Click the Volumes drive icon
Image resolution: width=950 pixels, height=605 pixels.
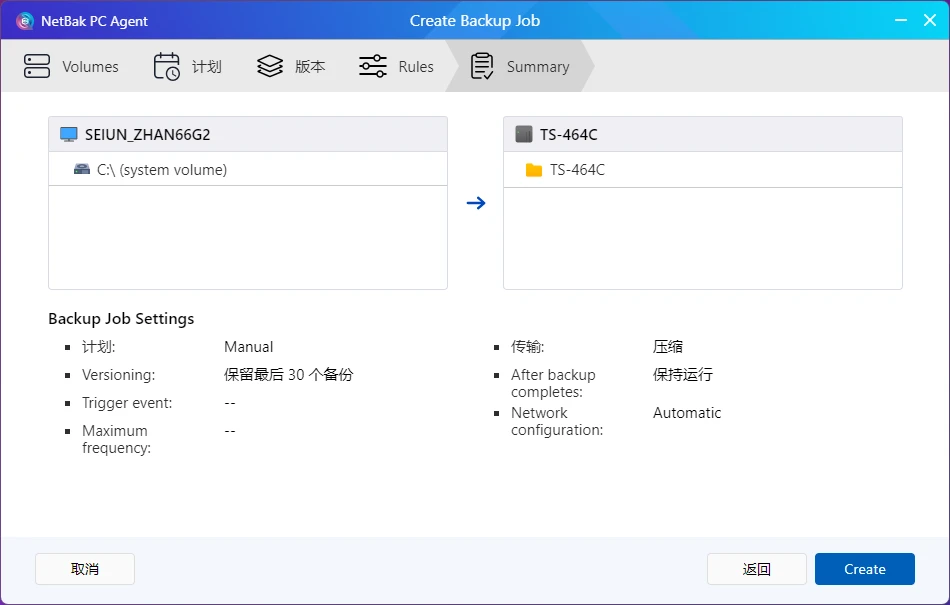[37, 67]
